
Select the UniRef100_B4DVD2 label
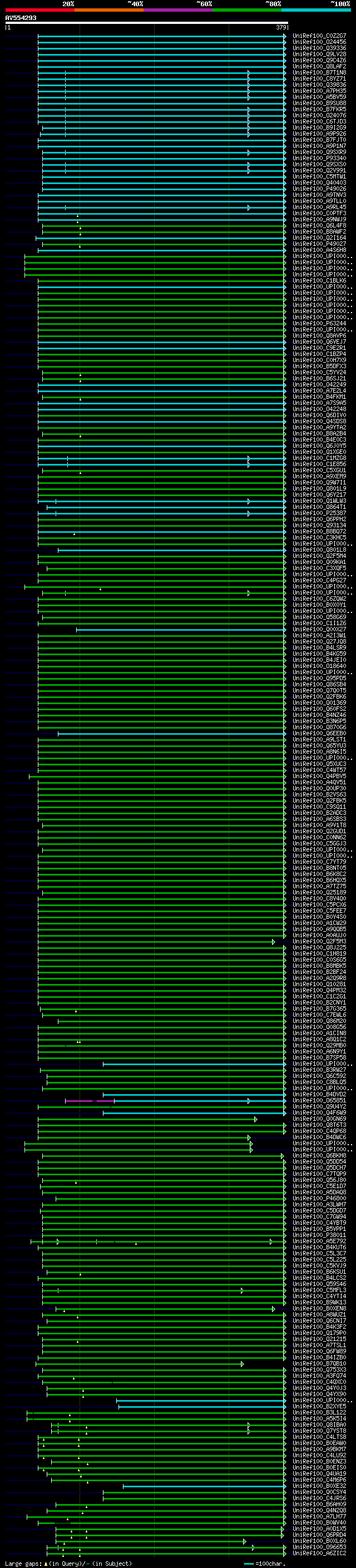coord(319,1095)
